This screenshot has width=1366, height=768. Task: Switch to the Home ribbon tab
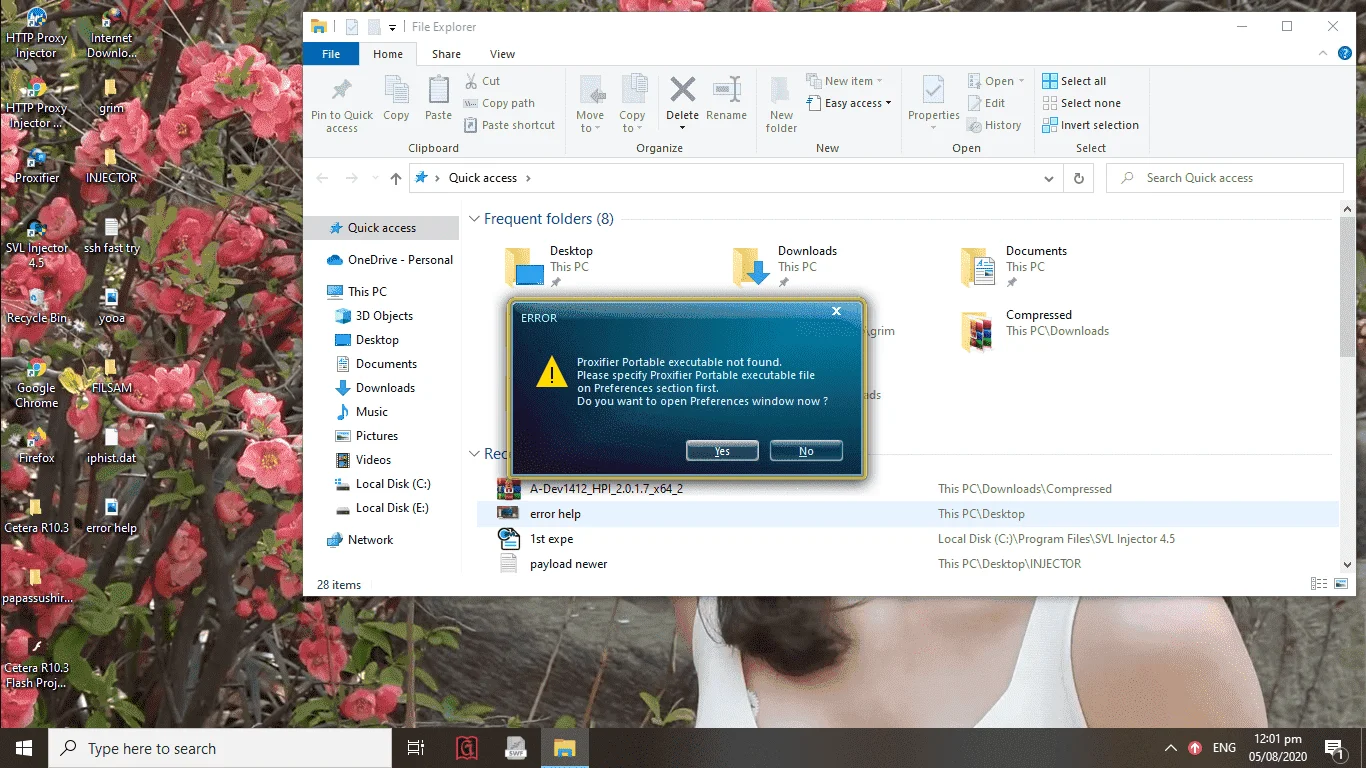pos(388,54)
